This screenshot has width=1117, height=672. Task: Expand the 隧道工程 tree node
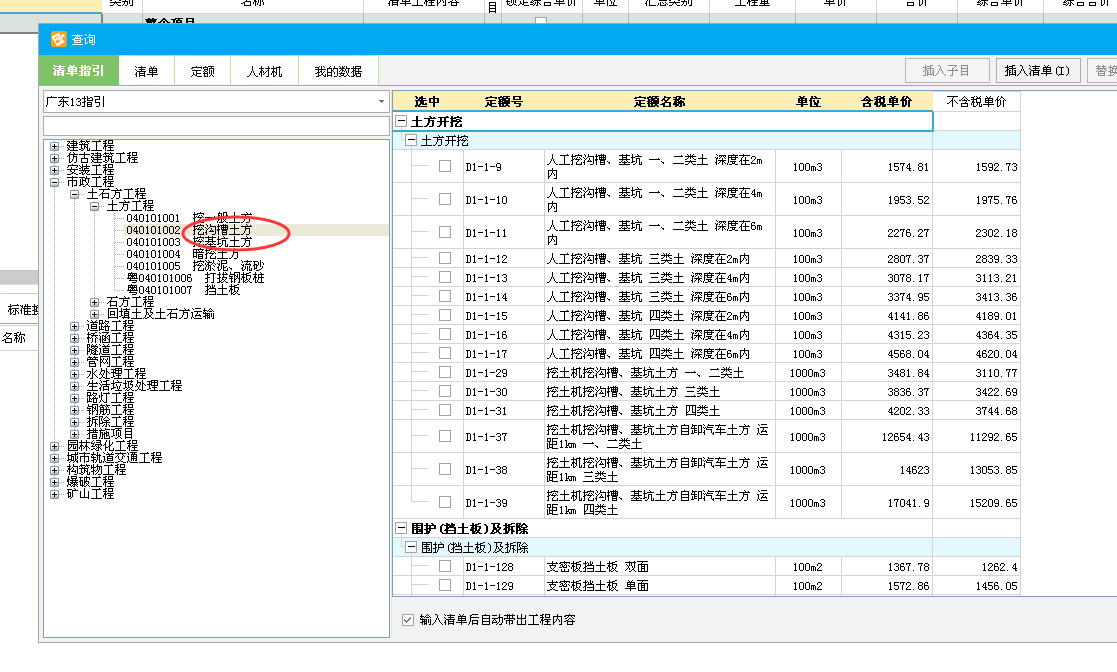(x=74, y=350)
